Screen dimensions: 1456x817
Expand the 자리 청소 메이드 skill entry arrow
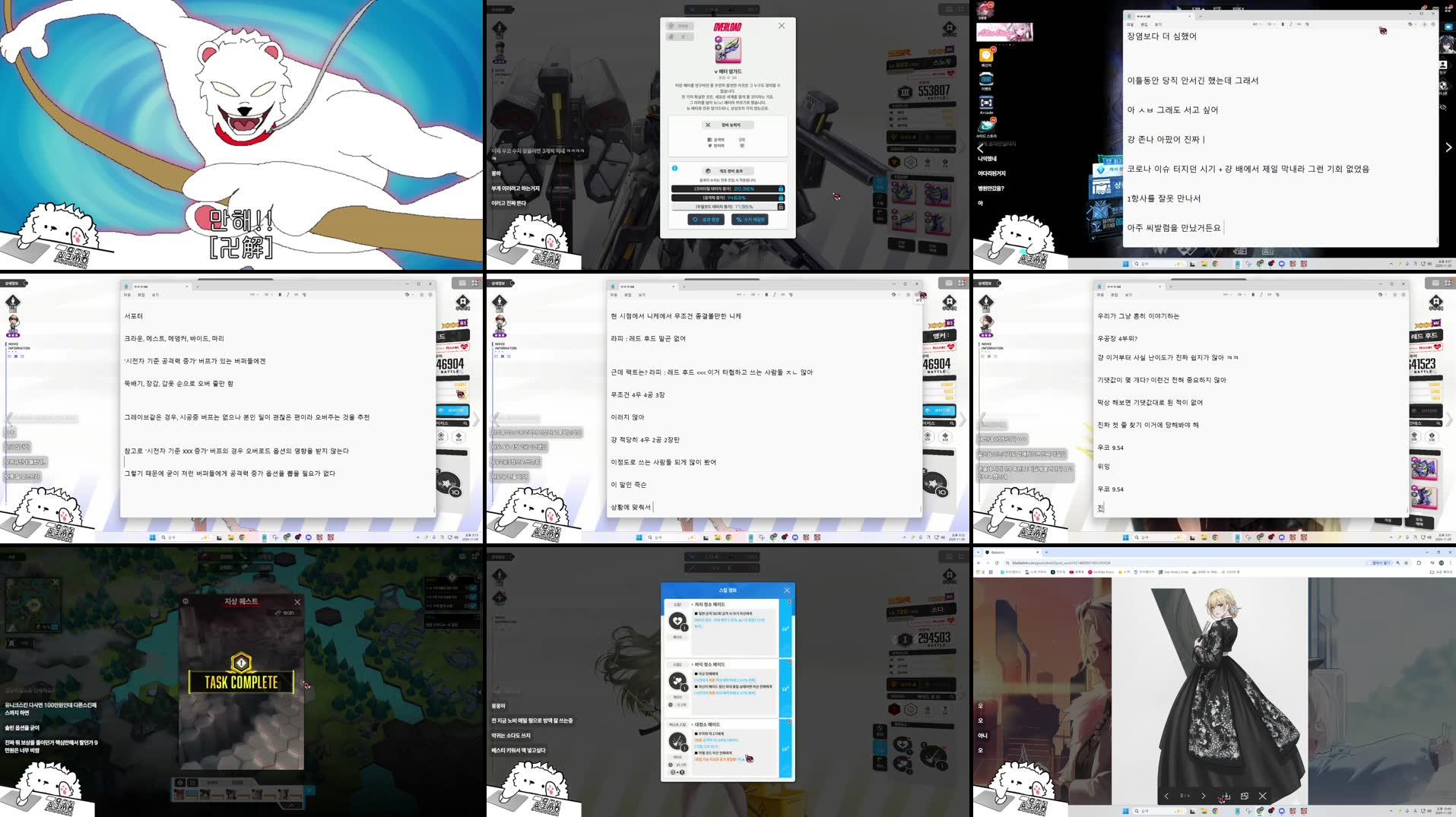point(692,604)
